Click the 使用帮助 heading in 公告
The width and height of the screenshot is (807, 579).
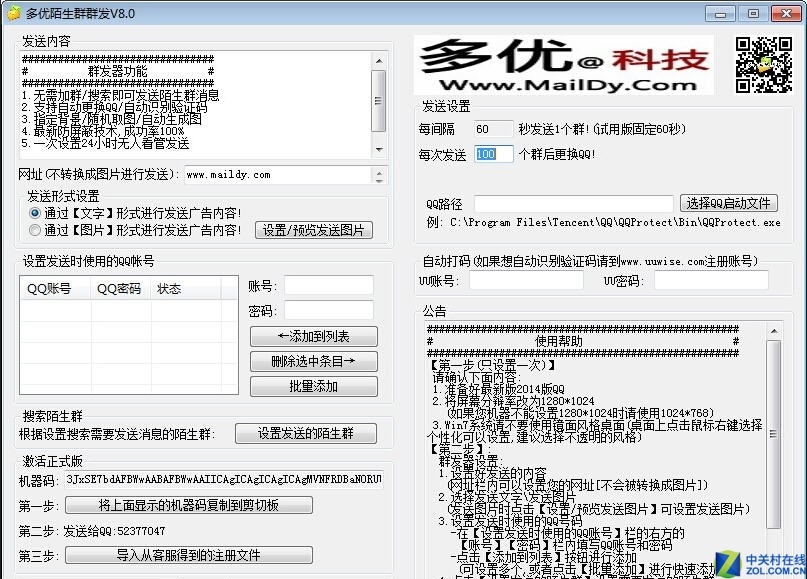pos(559,341)
